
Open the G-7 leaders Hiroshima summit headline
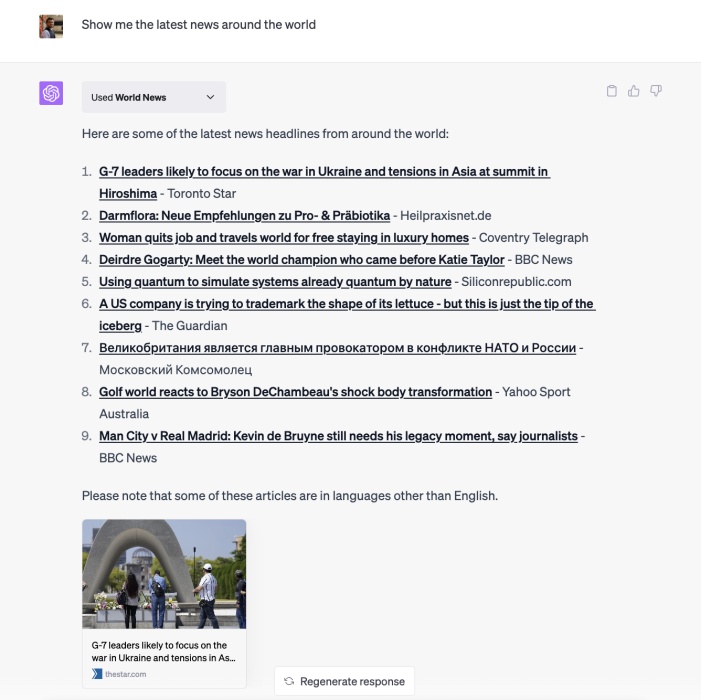pos(324,182)
